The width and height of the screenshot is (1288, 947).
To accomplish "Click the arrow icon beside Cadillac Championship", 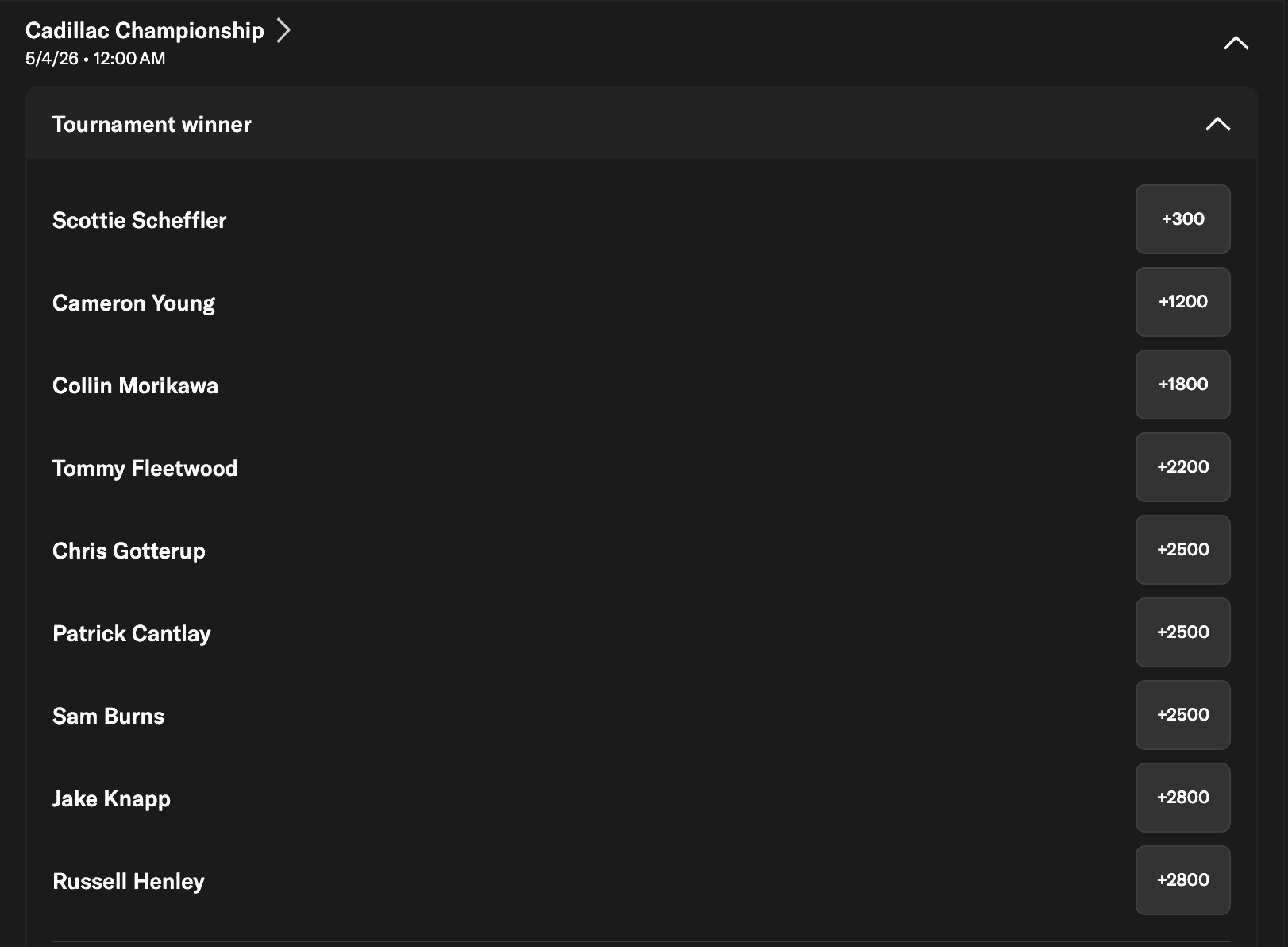I will pyautogui.click(x=283, y=30).
